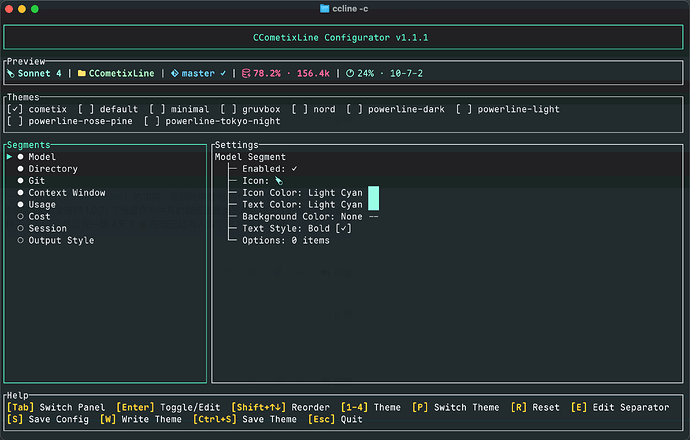
Task: Check the powerline-dark theme checkbox
Action: click(354, 109)
